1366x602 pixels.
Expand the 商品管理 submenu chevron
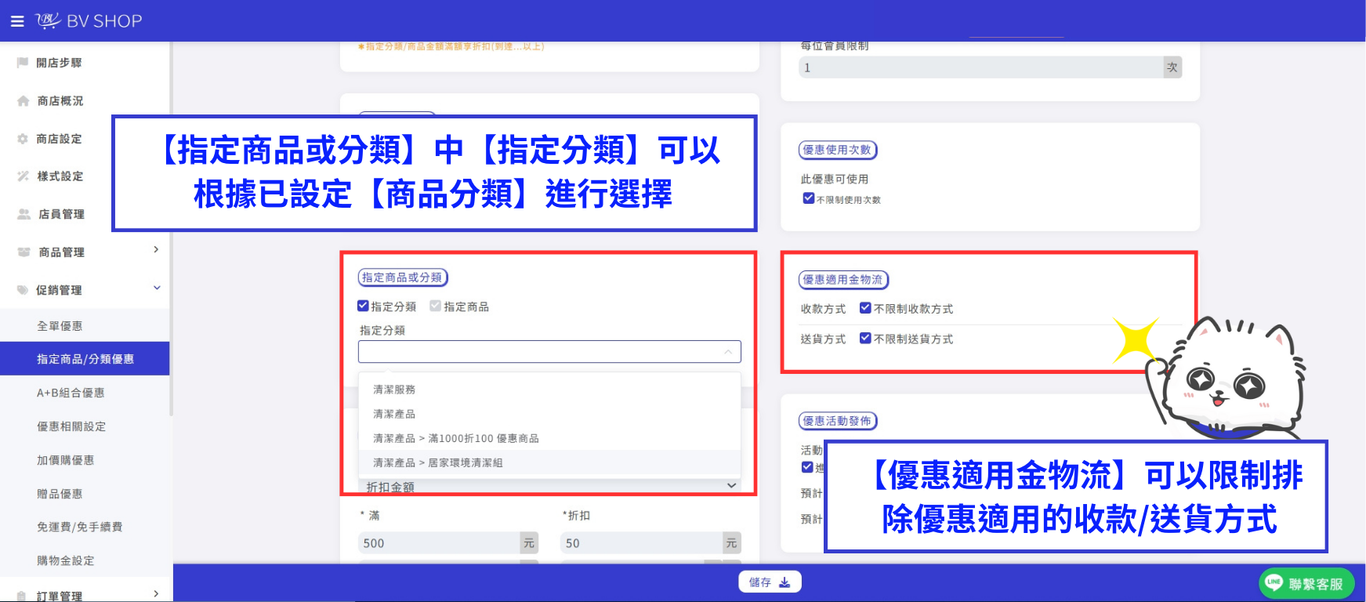pyautogui.click(x=155, y=250)
